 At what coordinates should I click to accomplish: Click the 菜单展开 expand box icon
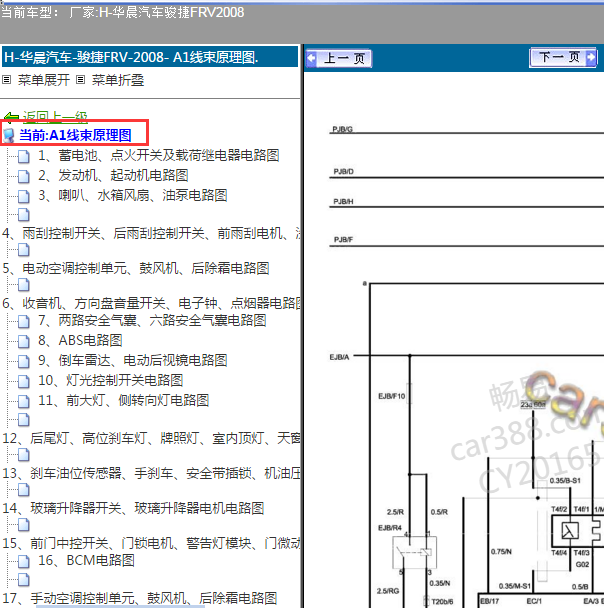pyautogui.click(x=6, y=80)
